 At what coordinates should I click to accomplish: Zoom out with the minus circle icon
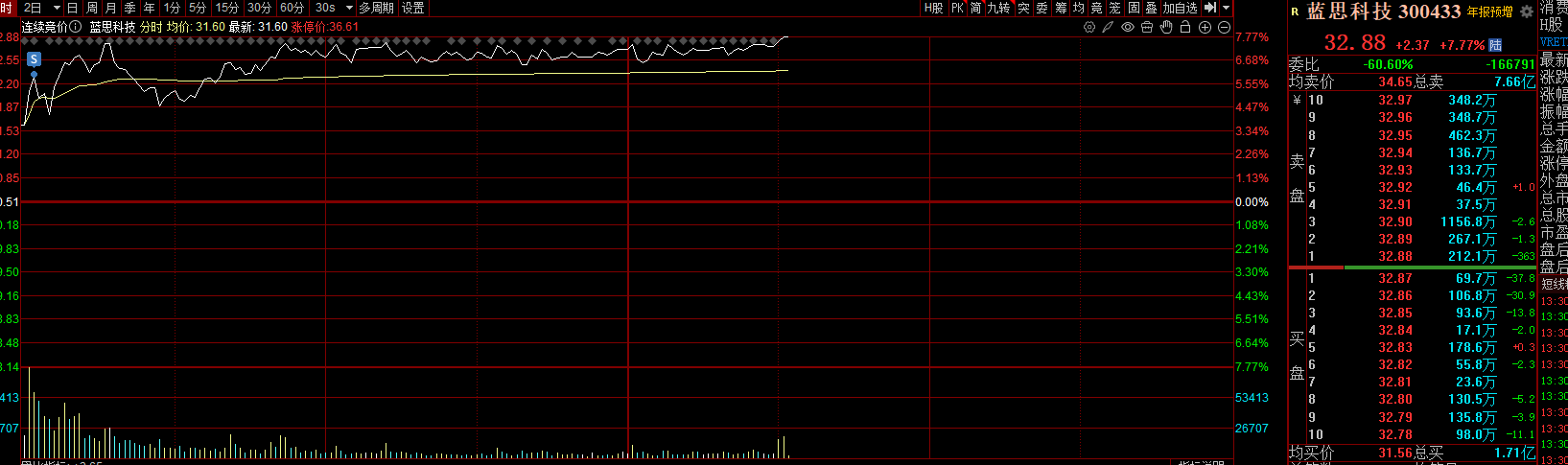tap(1224, 27)
